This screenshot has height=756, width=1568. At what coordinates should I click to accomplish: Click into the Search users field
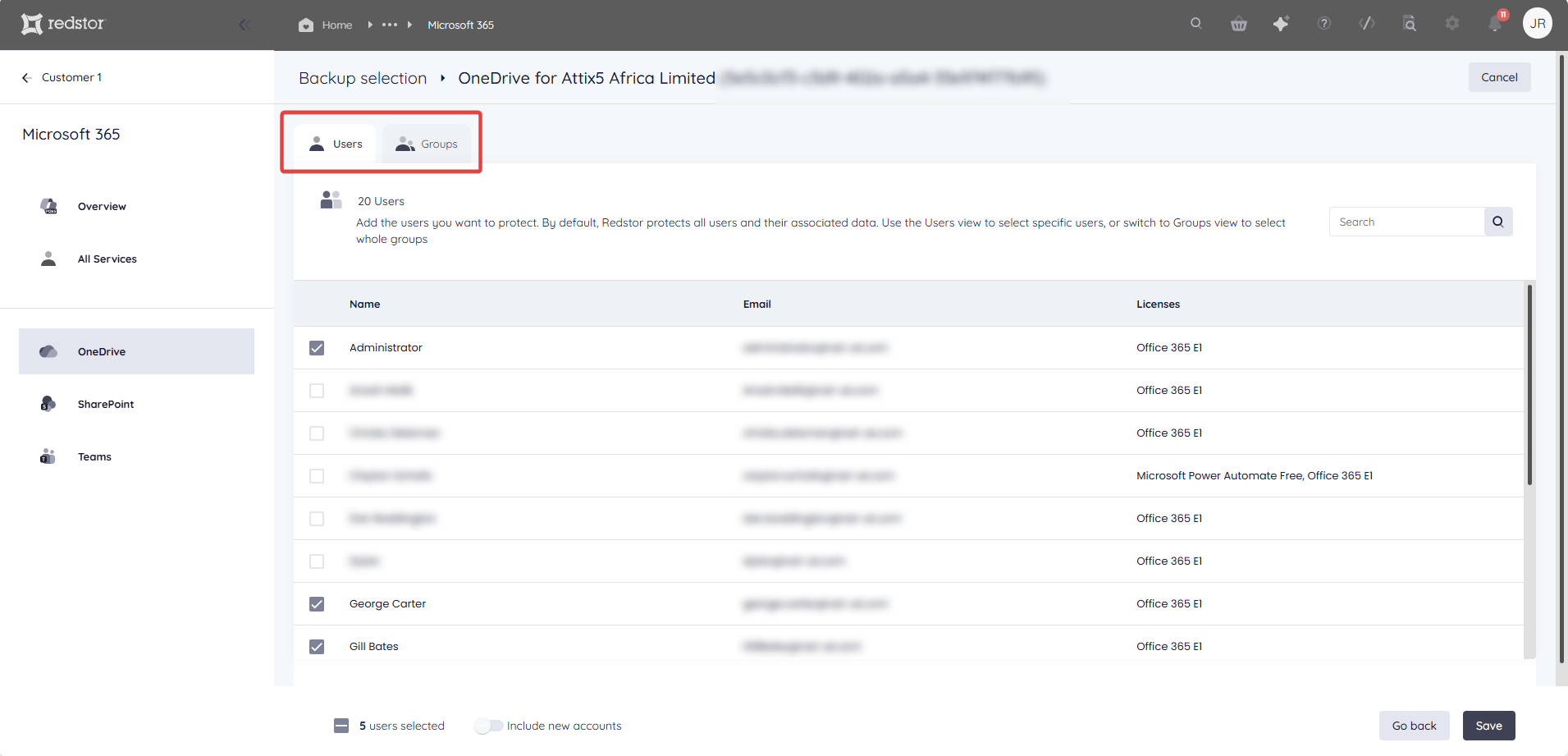click(x=1406, y=222)
